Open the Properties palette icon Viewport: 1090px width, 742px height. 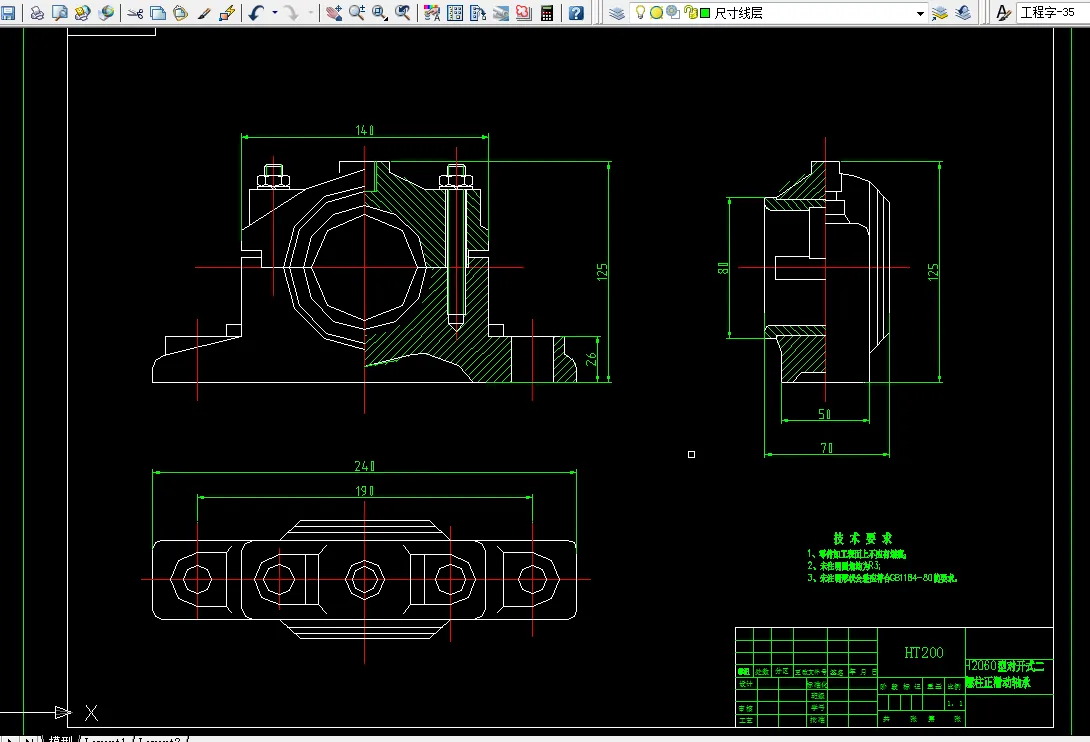[432, 13]
